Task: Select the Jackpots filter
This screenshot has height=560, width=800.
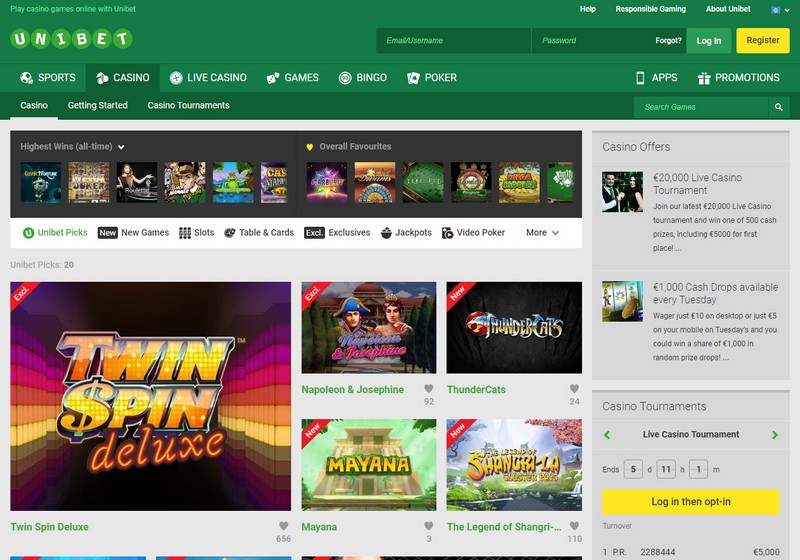Action: click(x=406, y=233)
